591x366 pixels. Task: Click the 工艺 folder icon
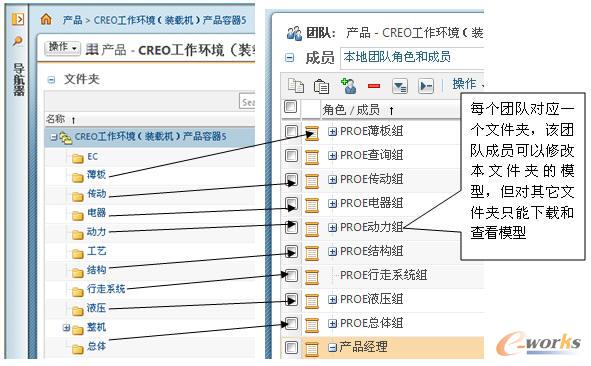[x=78, y=254]
